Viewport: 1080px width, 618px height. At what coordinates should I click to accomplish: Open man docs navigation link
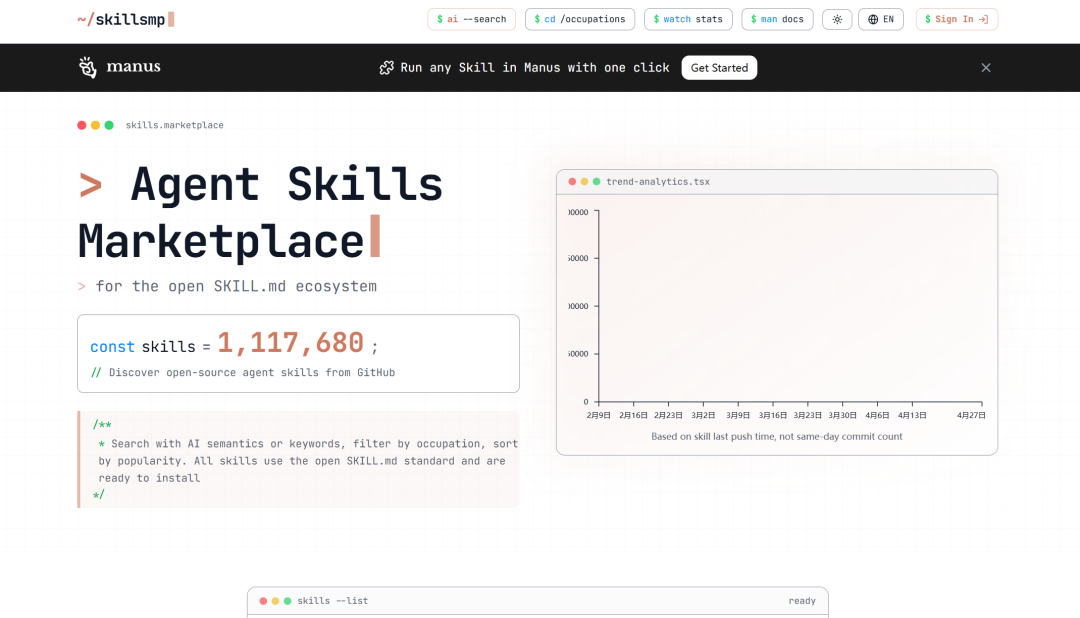[777, 19]
